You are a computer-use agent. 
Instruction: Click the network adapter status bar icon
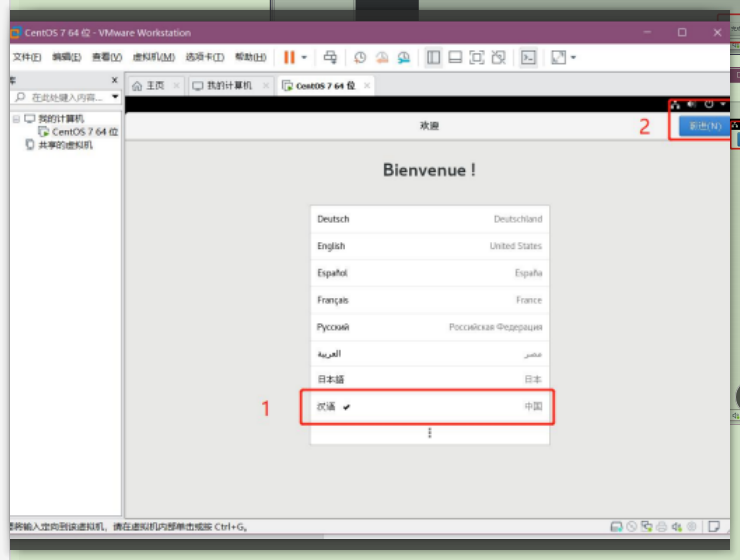(647, 527)
